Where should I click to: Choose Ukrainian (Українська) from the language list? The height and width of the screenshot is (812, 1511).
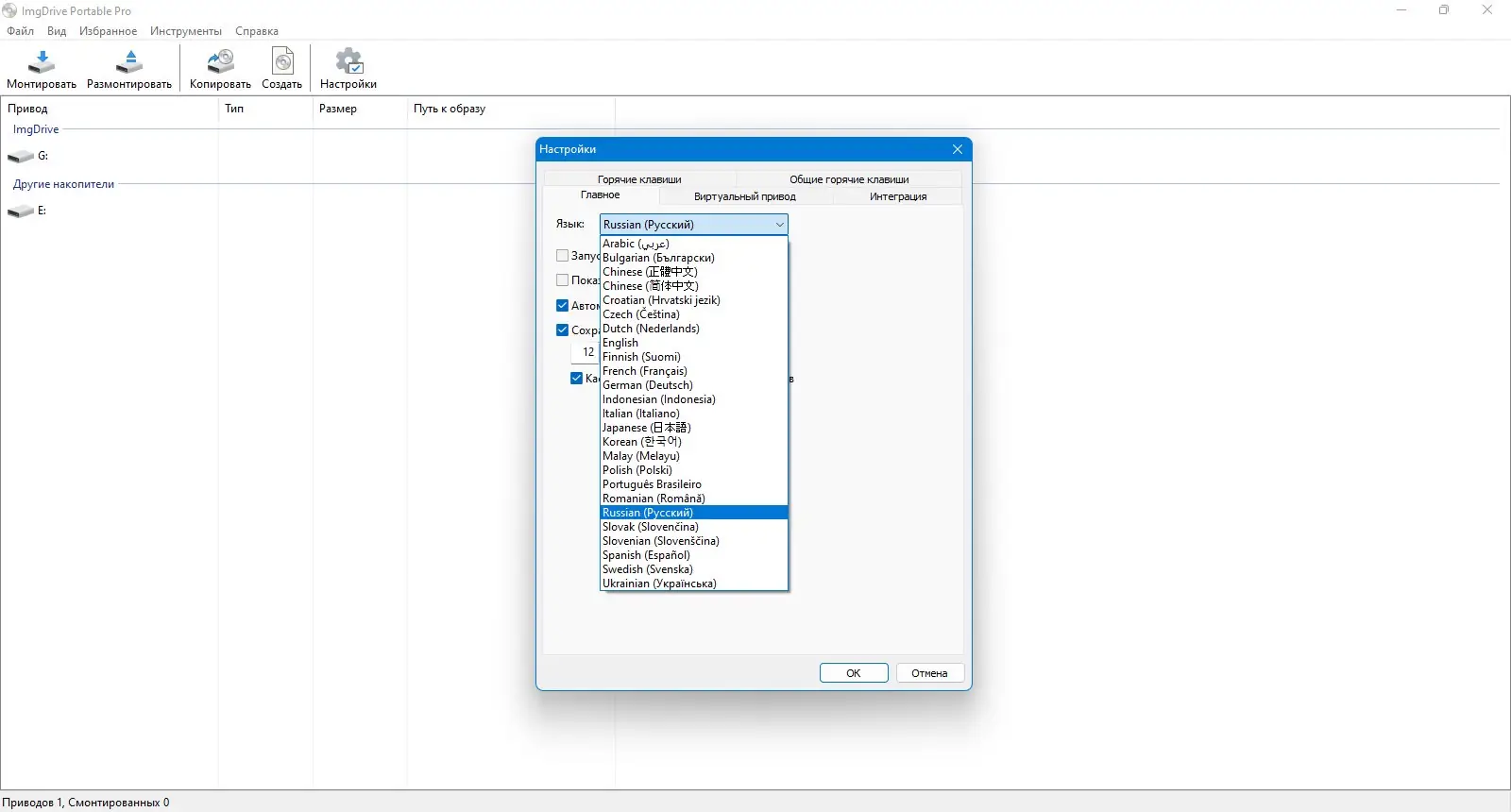tap(694, 584)
